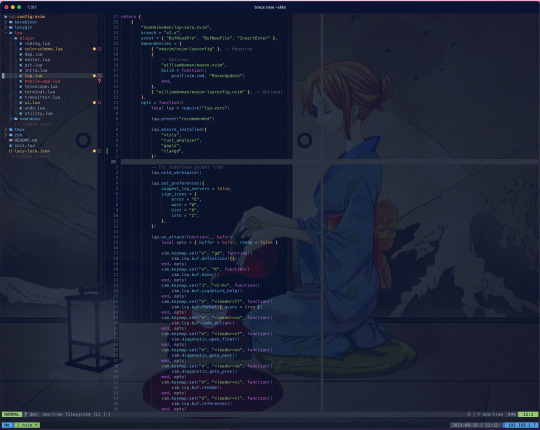Click the lua file icon beside undo.lua
The image size is (540, 430).
click(x=21, y=108)
